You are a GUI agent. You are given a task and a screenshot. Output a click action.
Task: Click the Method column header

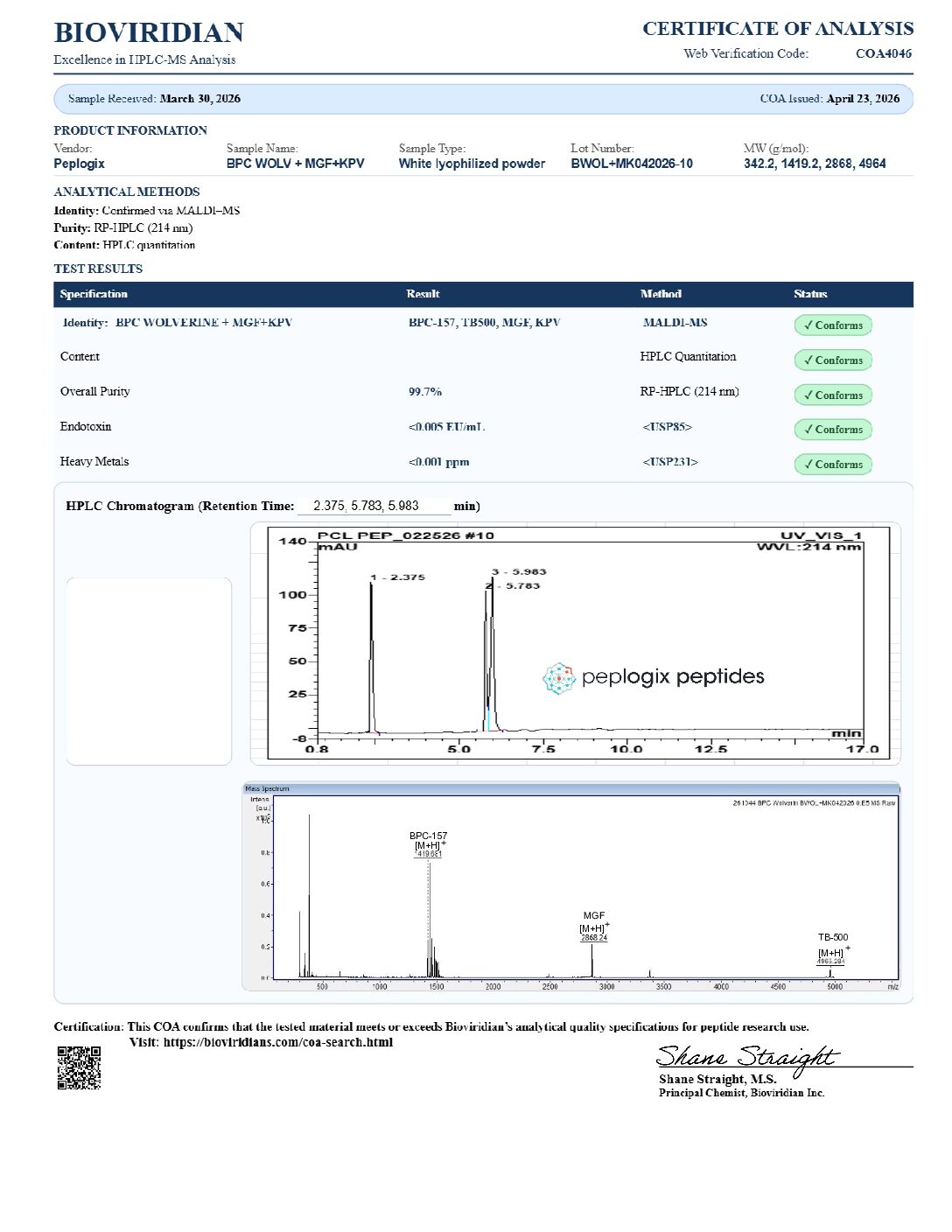[661, 294]
